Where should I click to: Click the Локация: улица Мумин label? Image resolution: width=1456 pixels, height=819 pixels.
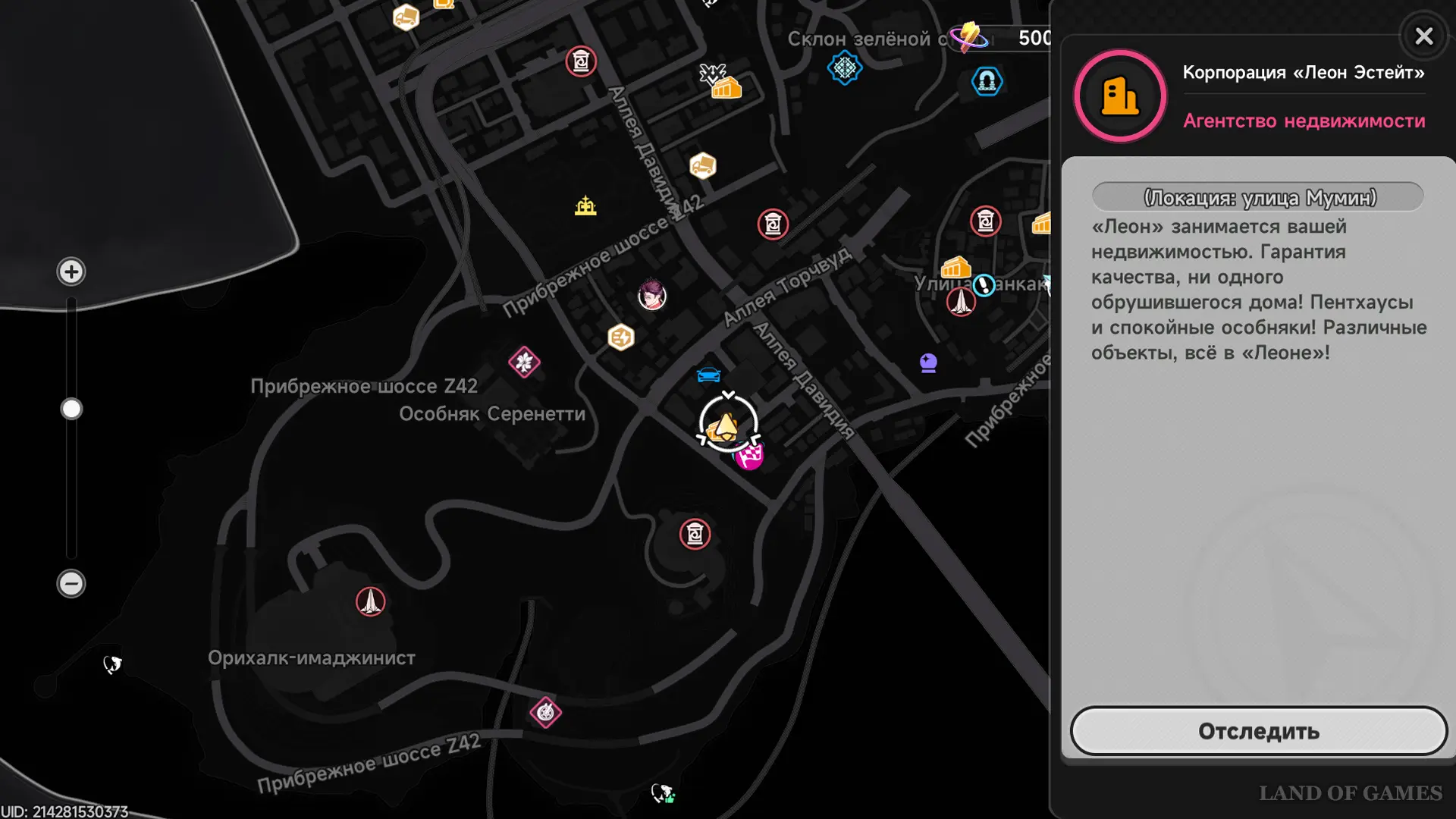[x=1259, y=197]
